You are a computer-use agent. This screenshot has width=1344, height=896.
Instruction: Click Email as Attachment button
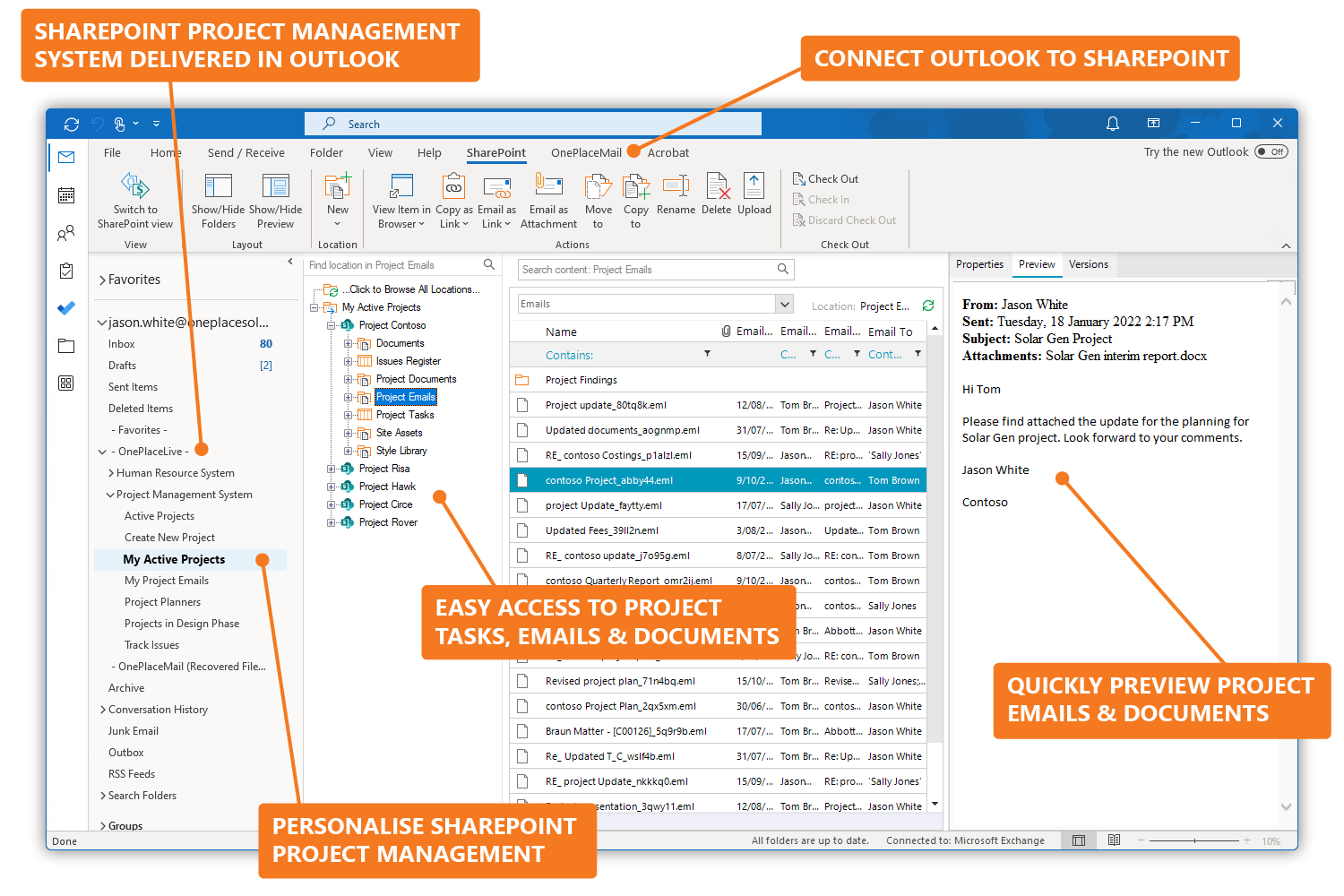pos(548,201)
